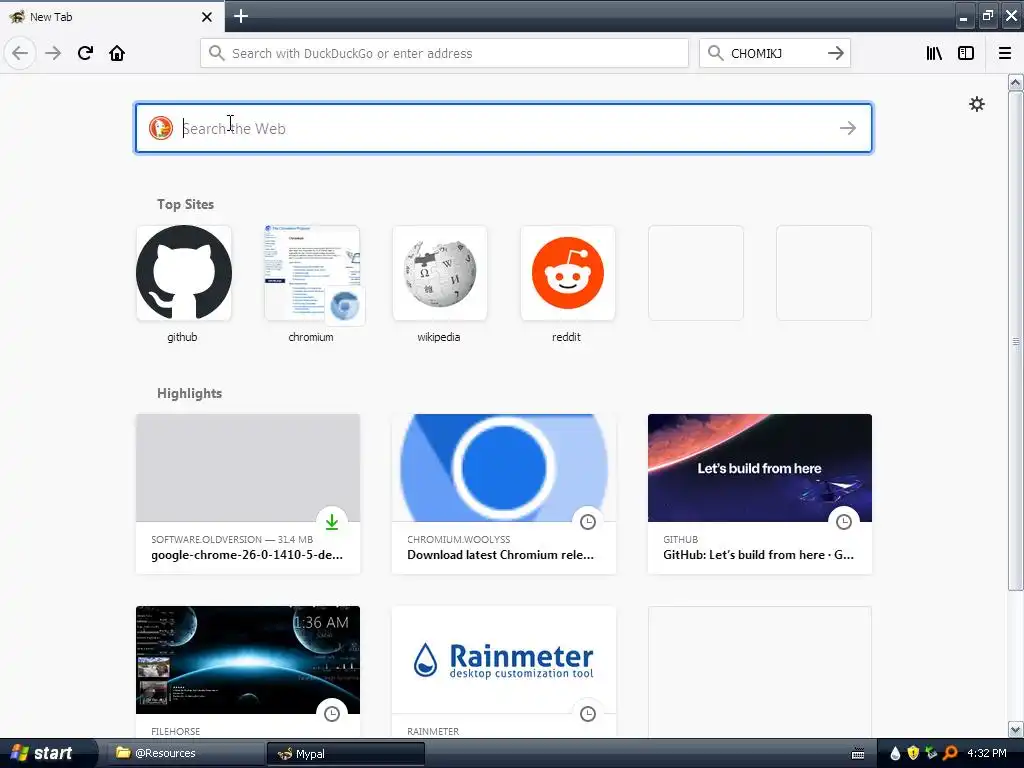Click the Top Sites section heading
1024x768 pixels.
tap(185, 204)
